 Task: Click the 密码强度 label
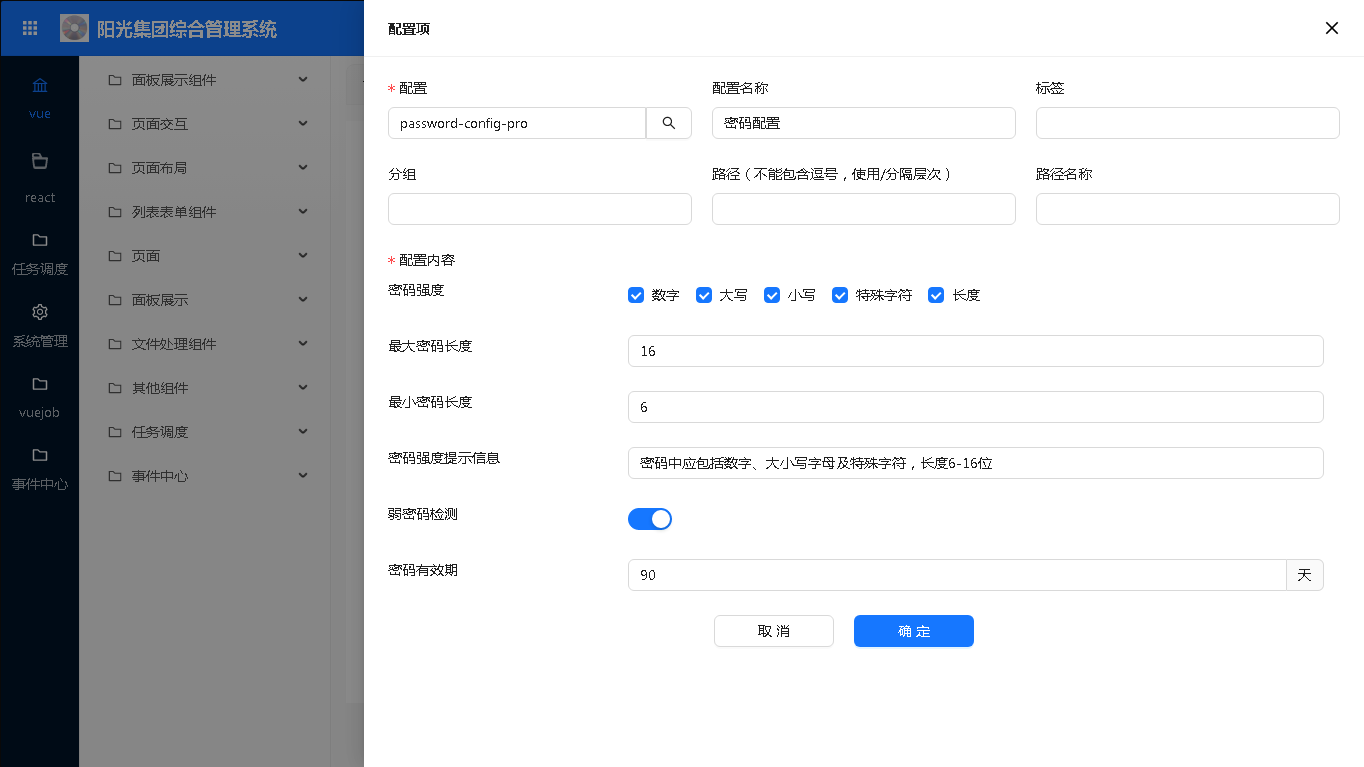click(x=416, y=290)
